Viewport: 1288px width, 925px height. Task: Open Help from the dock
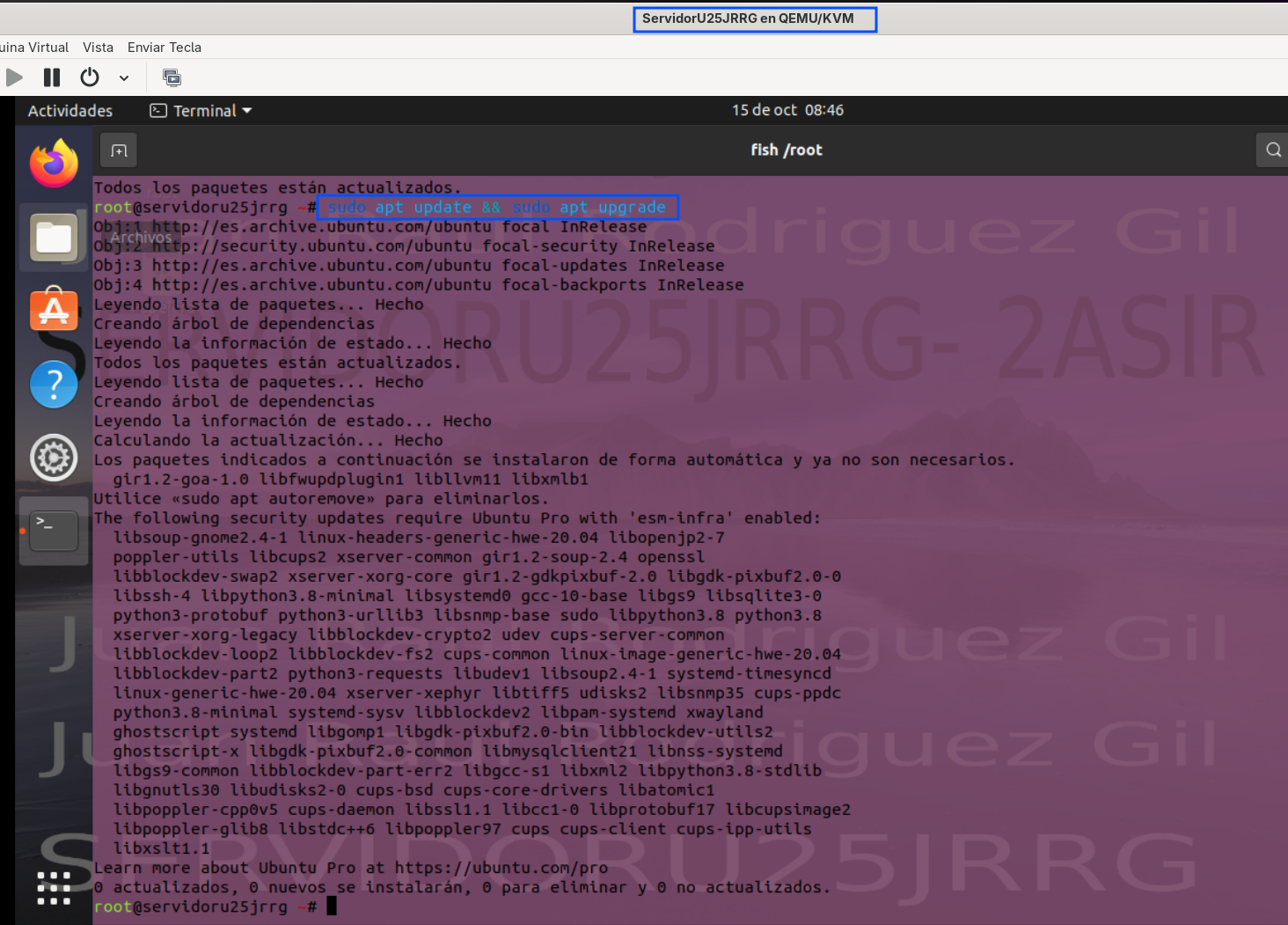54,385
